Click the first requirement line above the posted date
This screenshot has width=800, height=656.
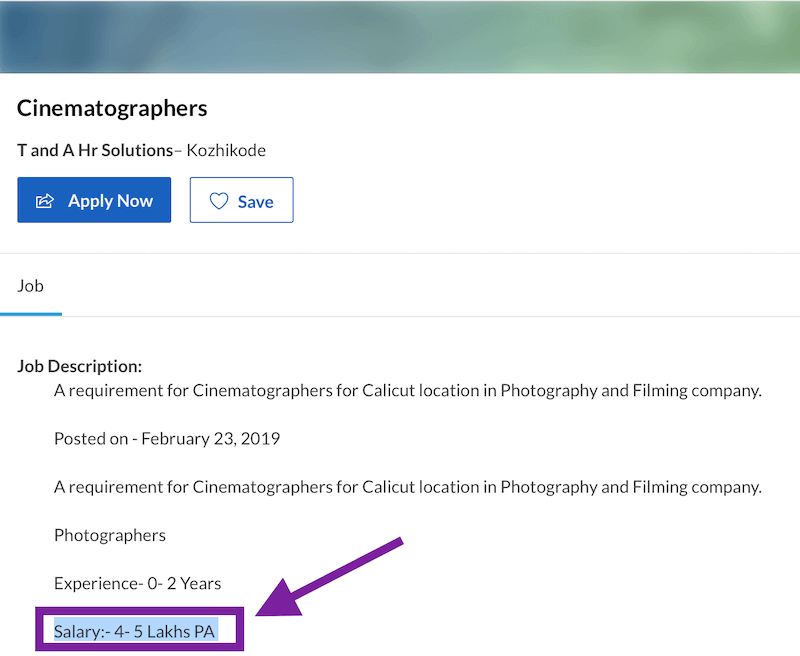click(x=407, y=390)
